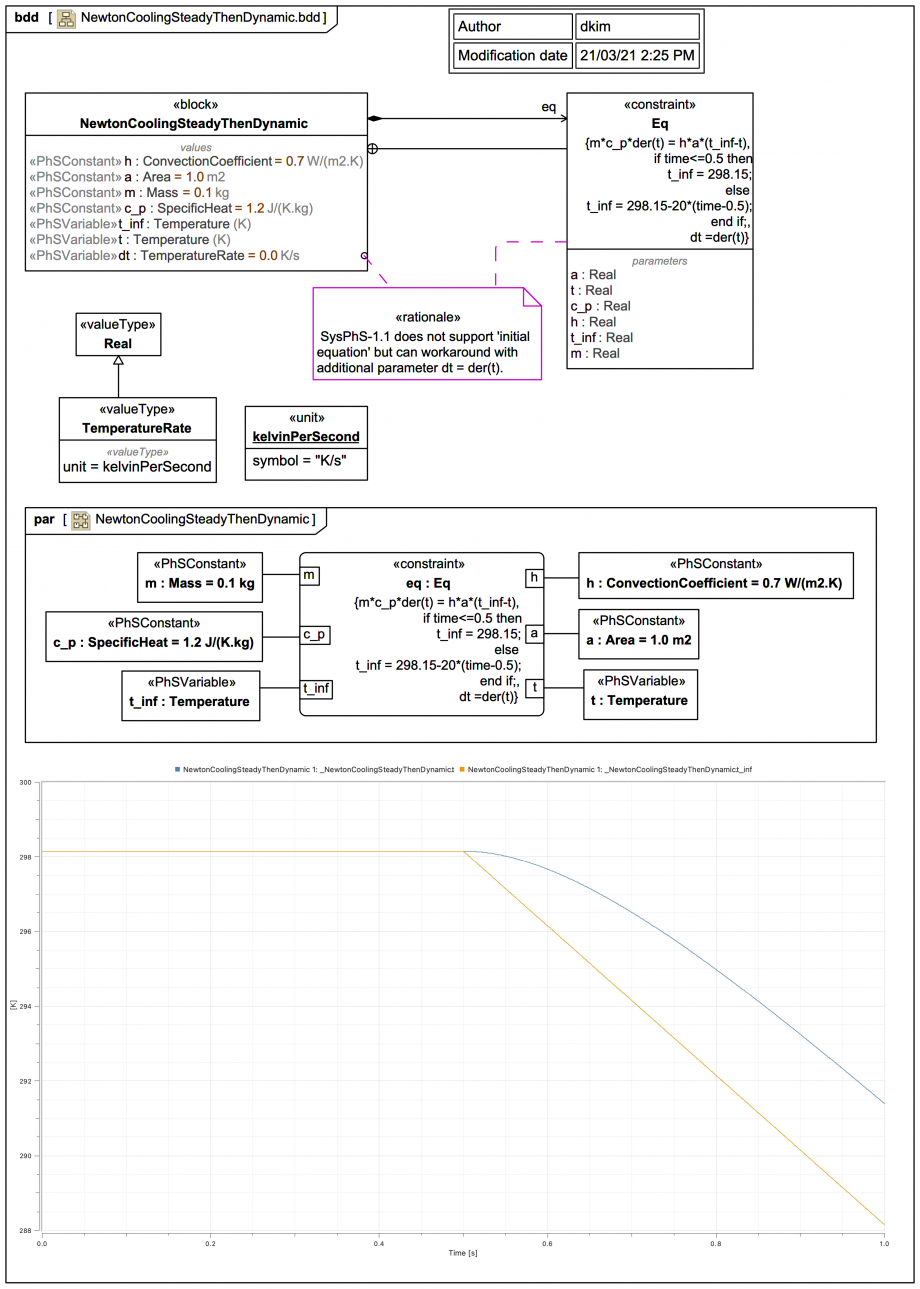Click the blue legend marker for the t series

[x=178, y=770]
